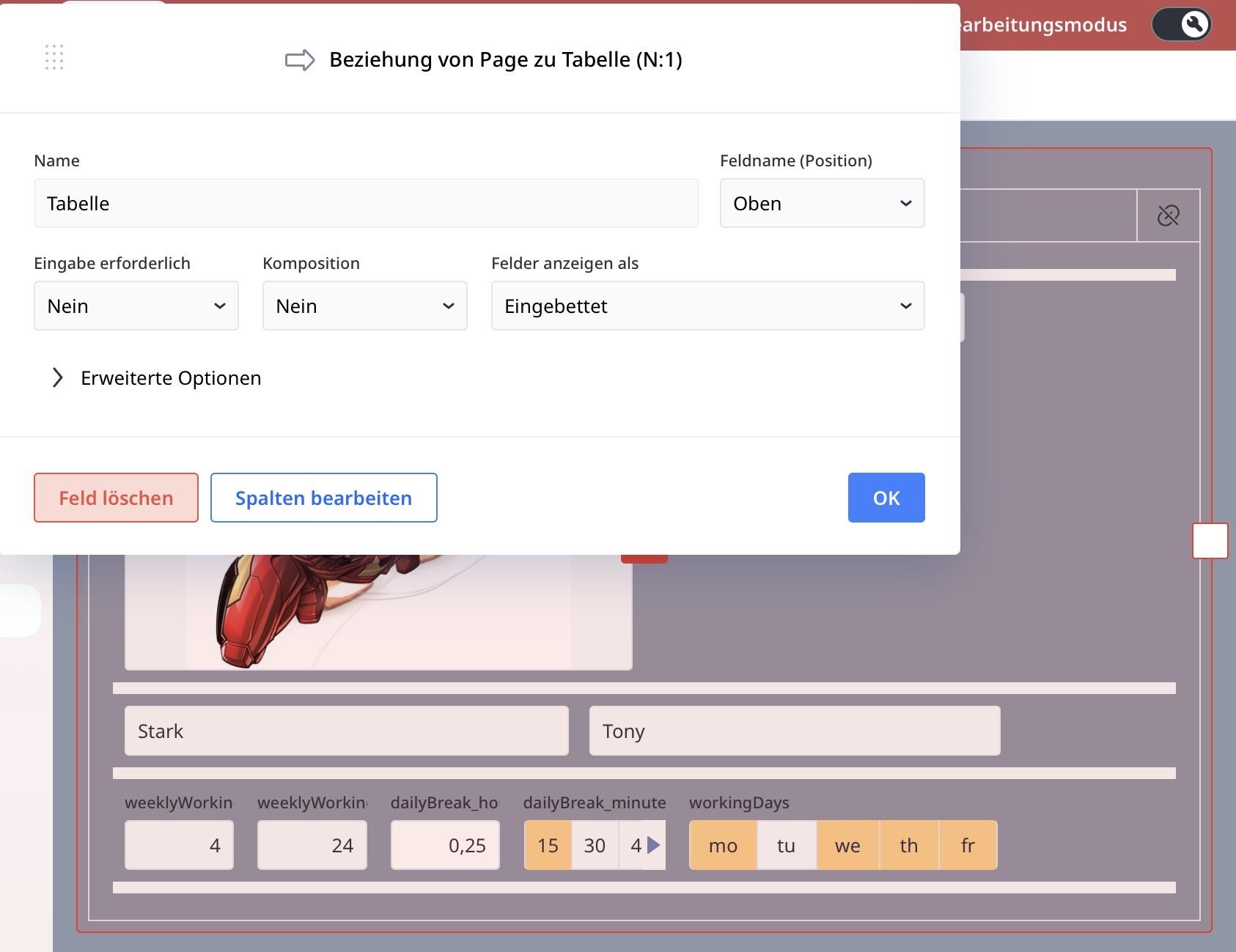
Task: Click the unlink icon in the table header
Action: pos(1168,215)
